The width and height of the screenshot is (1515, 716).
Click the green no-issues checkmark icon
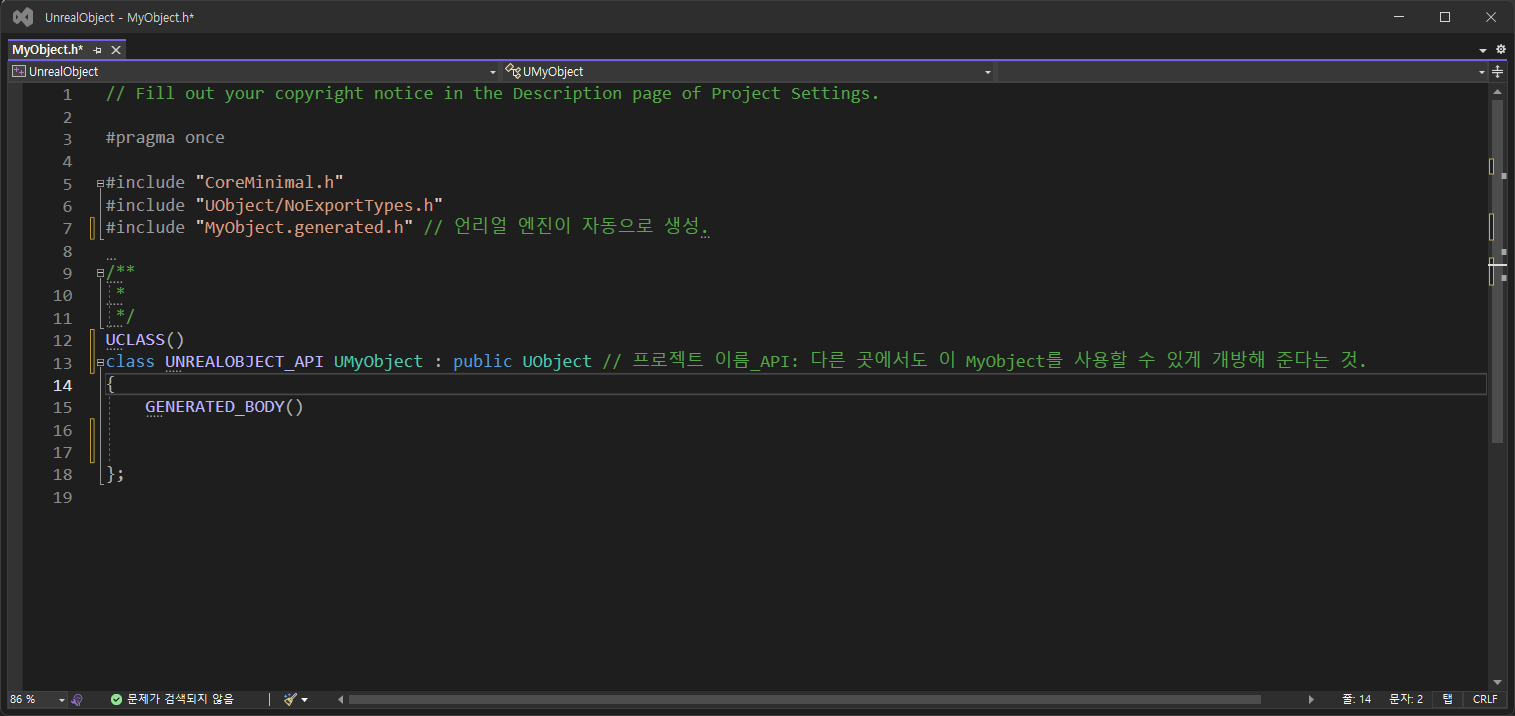pyautogui.click(x=116, y=700)
